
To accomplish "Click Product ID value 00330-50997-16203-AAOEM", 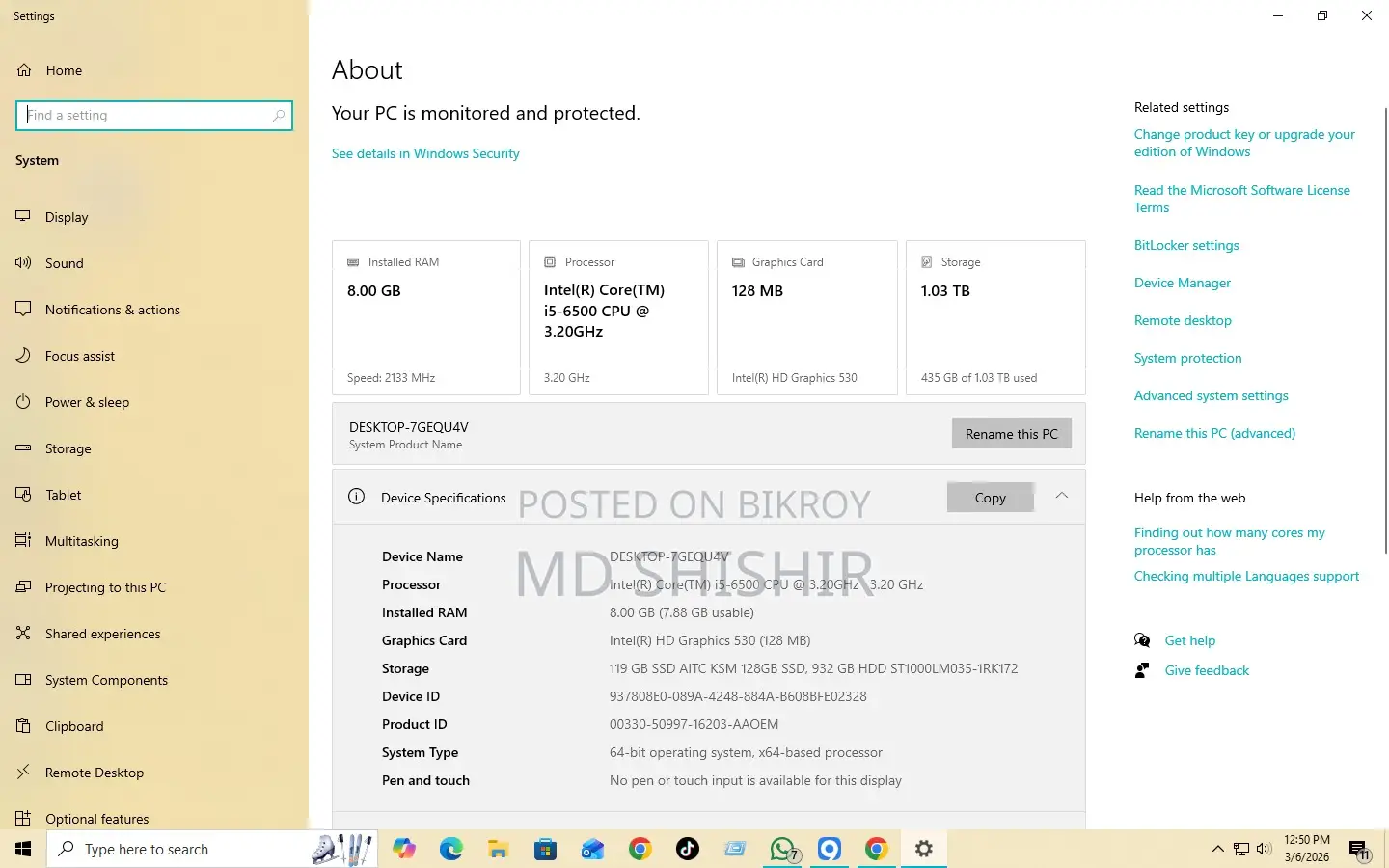I will click(x=694, y=724).
